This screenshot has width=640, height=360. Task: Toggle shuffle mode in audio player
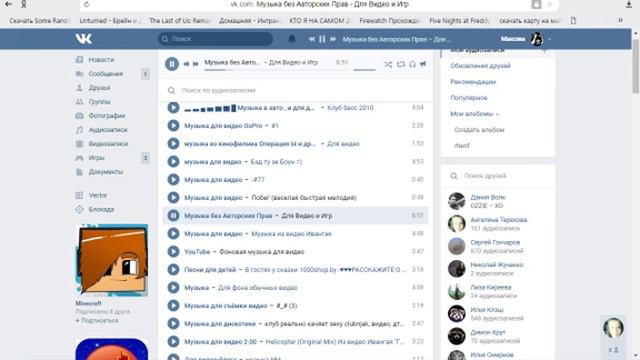click(388, 64)
